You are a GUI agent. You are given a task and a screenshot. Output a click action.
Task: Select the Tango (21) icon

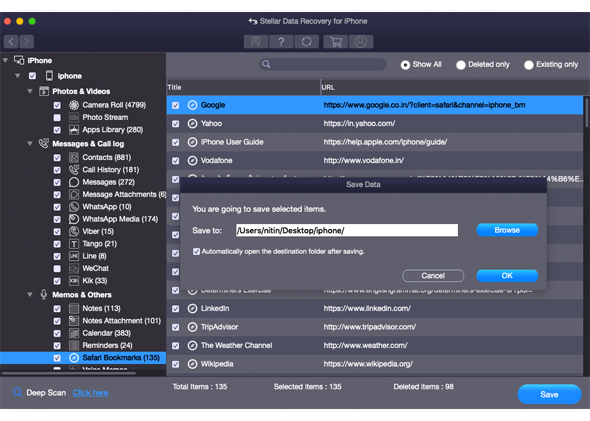[x=74, y=244]
